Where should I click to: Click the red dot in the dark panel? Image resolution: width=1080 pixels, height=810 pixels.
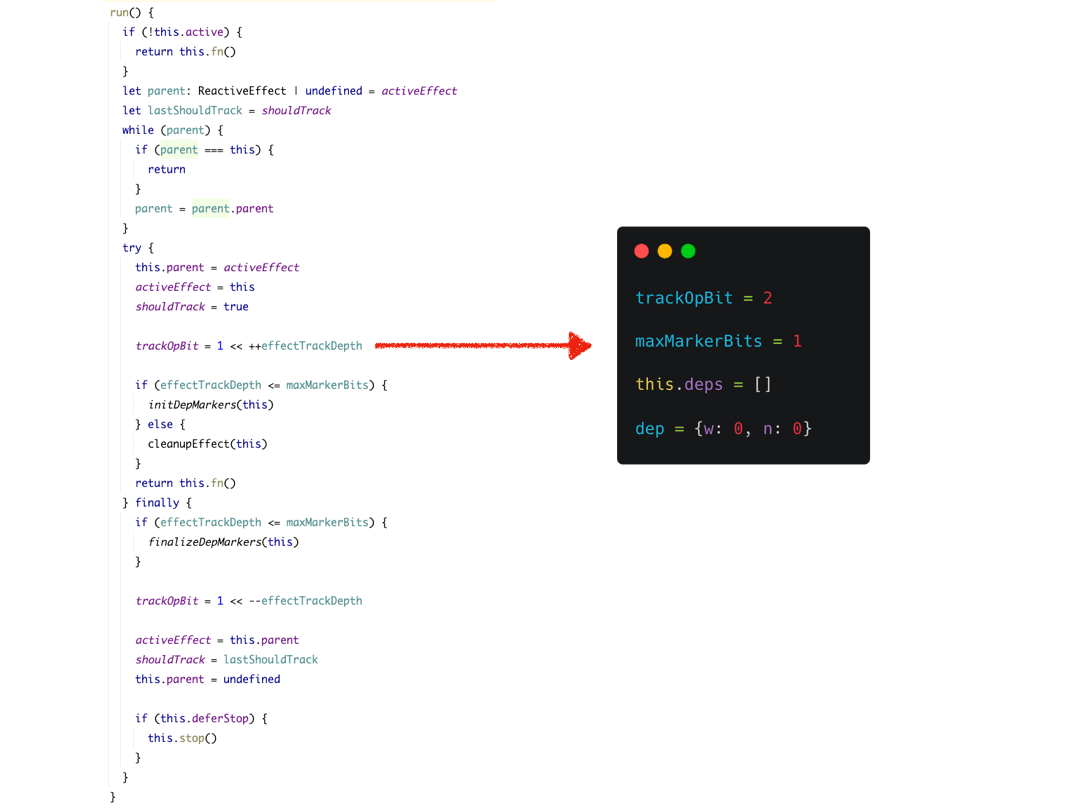click(642, 251)
